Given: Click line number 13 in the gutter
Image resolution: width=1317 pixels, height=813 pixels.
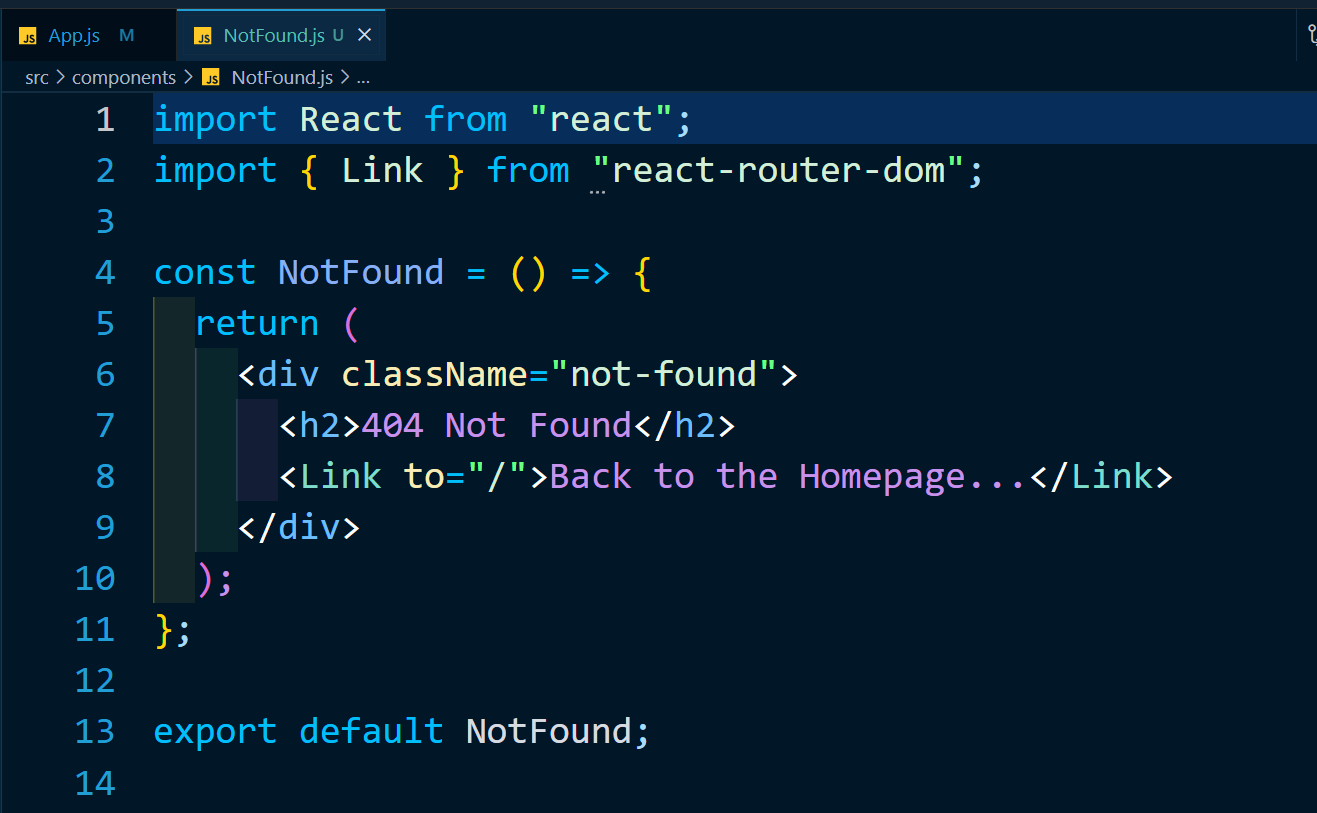Looking at the screenshot, I should 95,732.
